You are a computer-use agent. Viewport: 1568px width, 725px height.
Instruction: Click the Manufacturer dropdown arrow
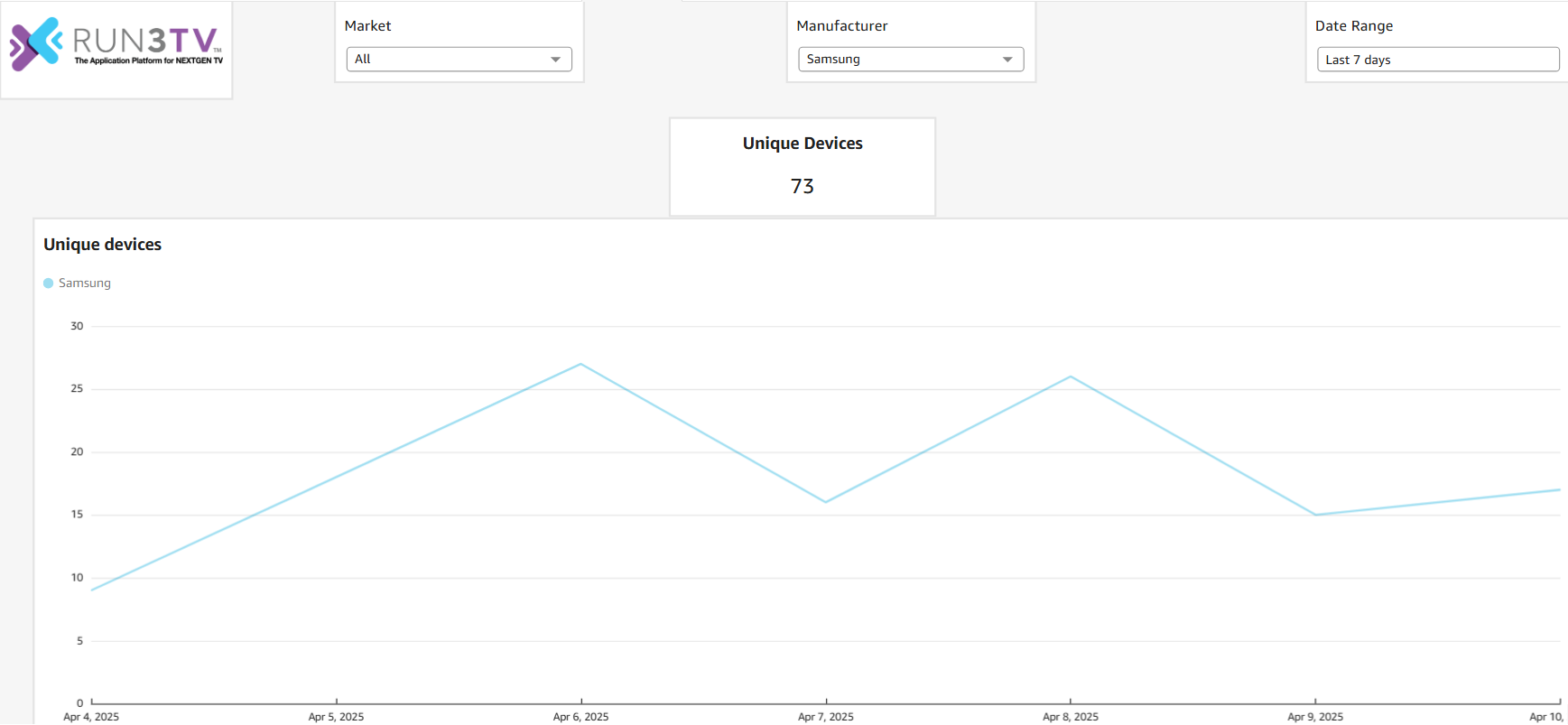point(1007,60)
